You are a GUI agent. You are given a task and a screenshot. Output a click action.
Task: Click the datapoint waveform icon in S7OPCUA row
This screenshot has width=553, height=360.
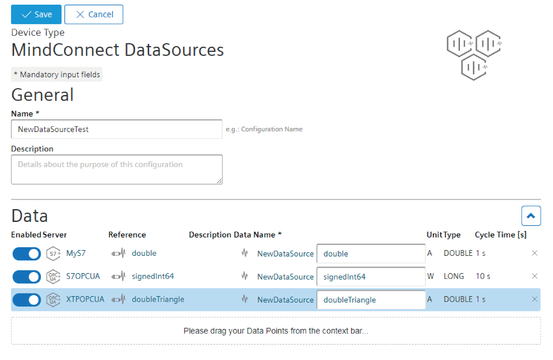click(245, 276)
